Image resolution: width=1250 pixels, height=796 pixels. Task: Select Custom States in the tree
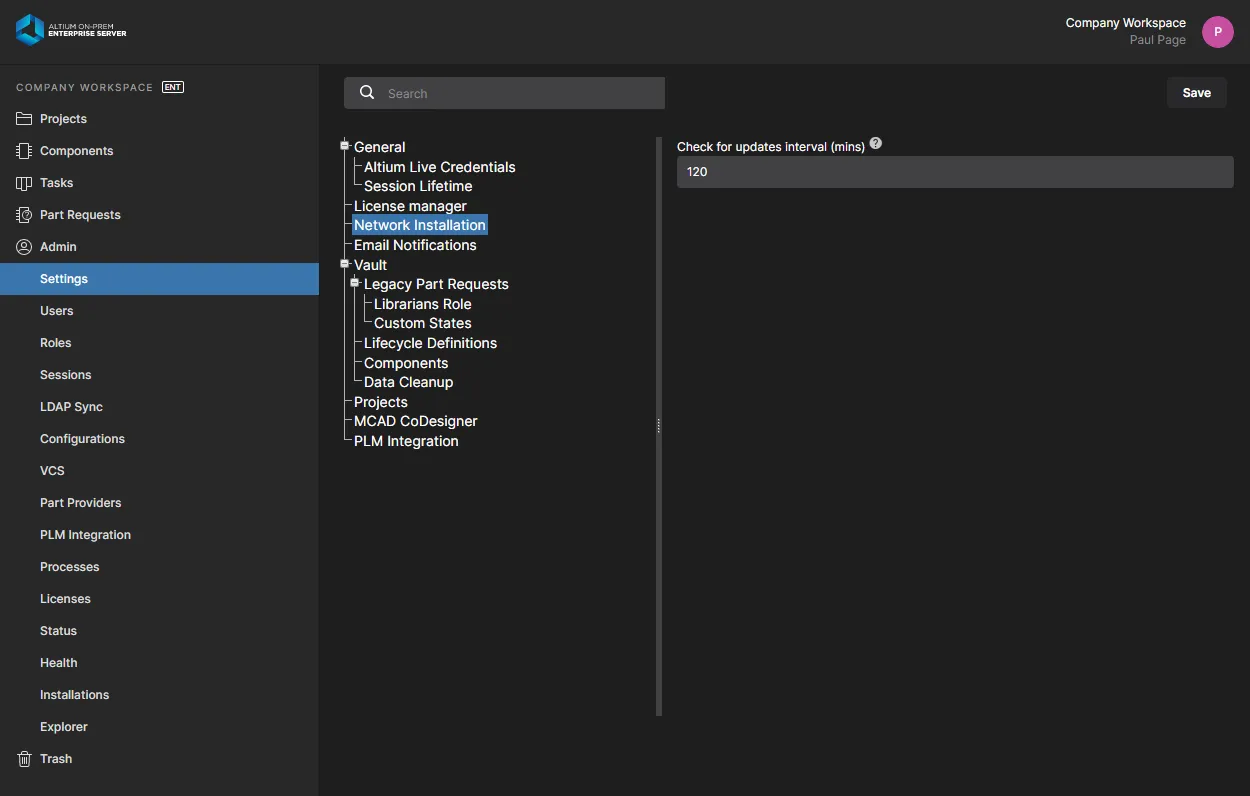(423, 323)
